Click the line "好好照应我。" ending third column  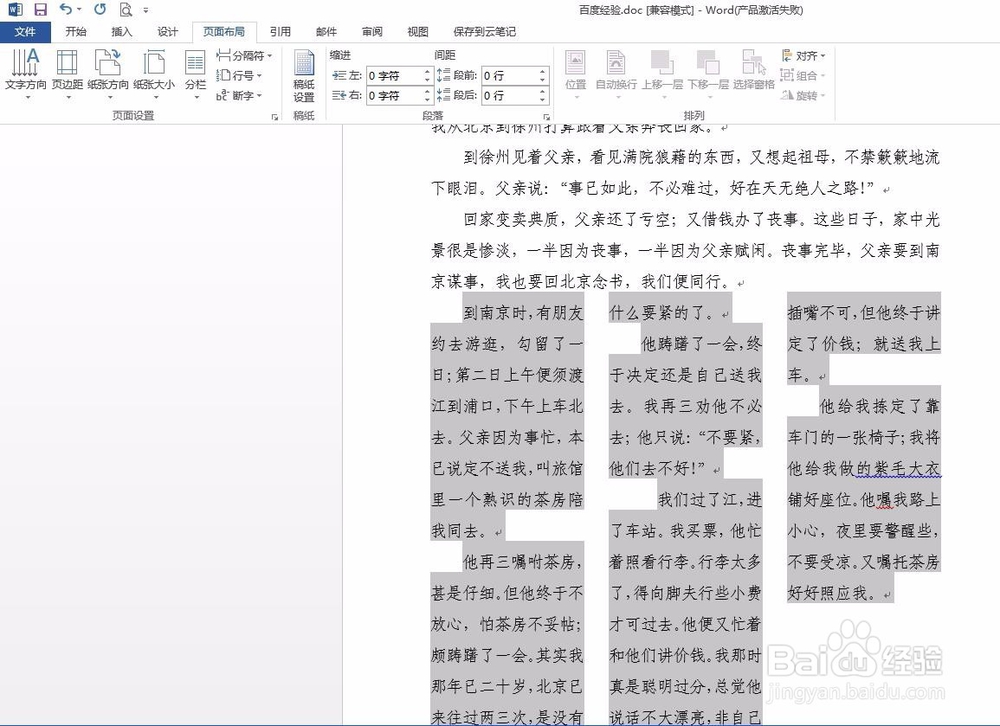pos(835,593)
